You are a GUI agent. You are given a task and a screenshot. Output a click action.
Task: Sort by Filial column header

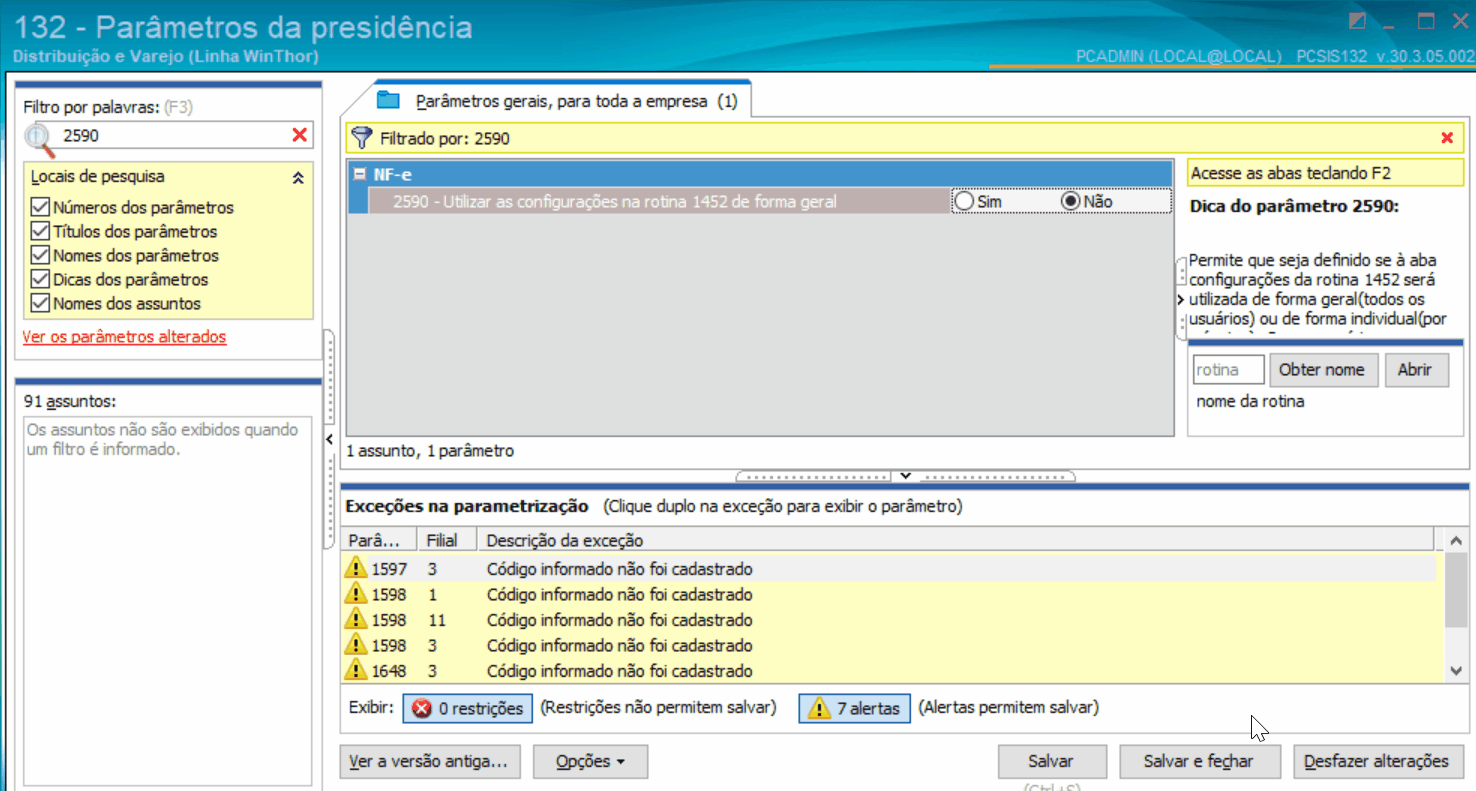click(446, 540)
